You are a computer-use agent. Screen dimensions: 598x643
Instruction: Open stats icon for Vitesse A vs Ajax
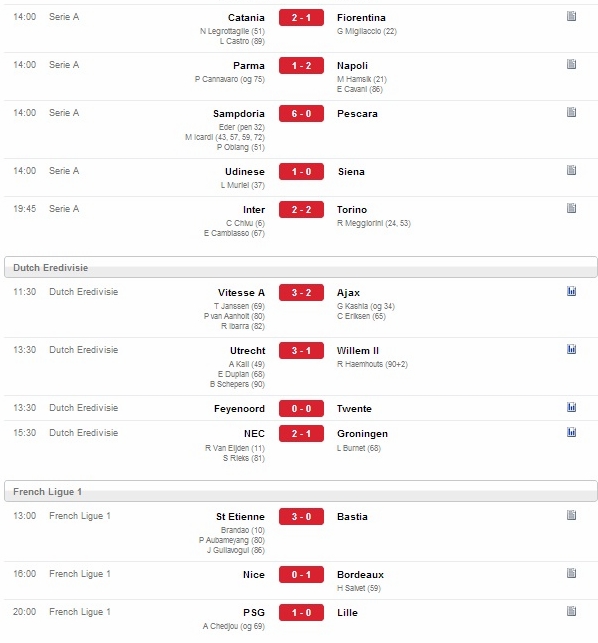(x=571, y=291)
